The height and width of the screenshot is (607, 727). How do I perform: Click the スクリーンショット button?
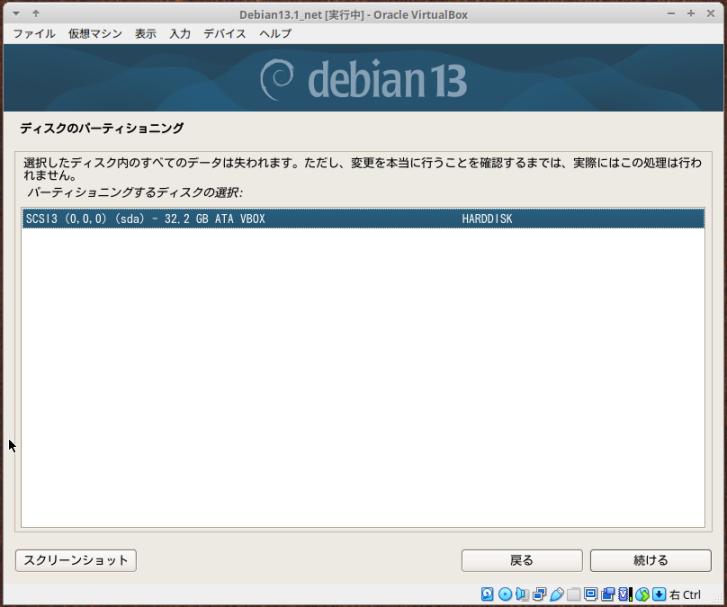pos(76,560)
